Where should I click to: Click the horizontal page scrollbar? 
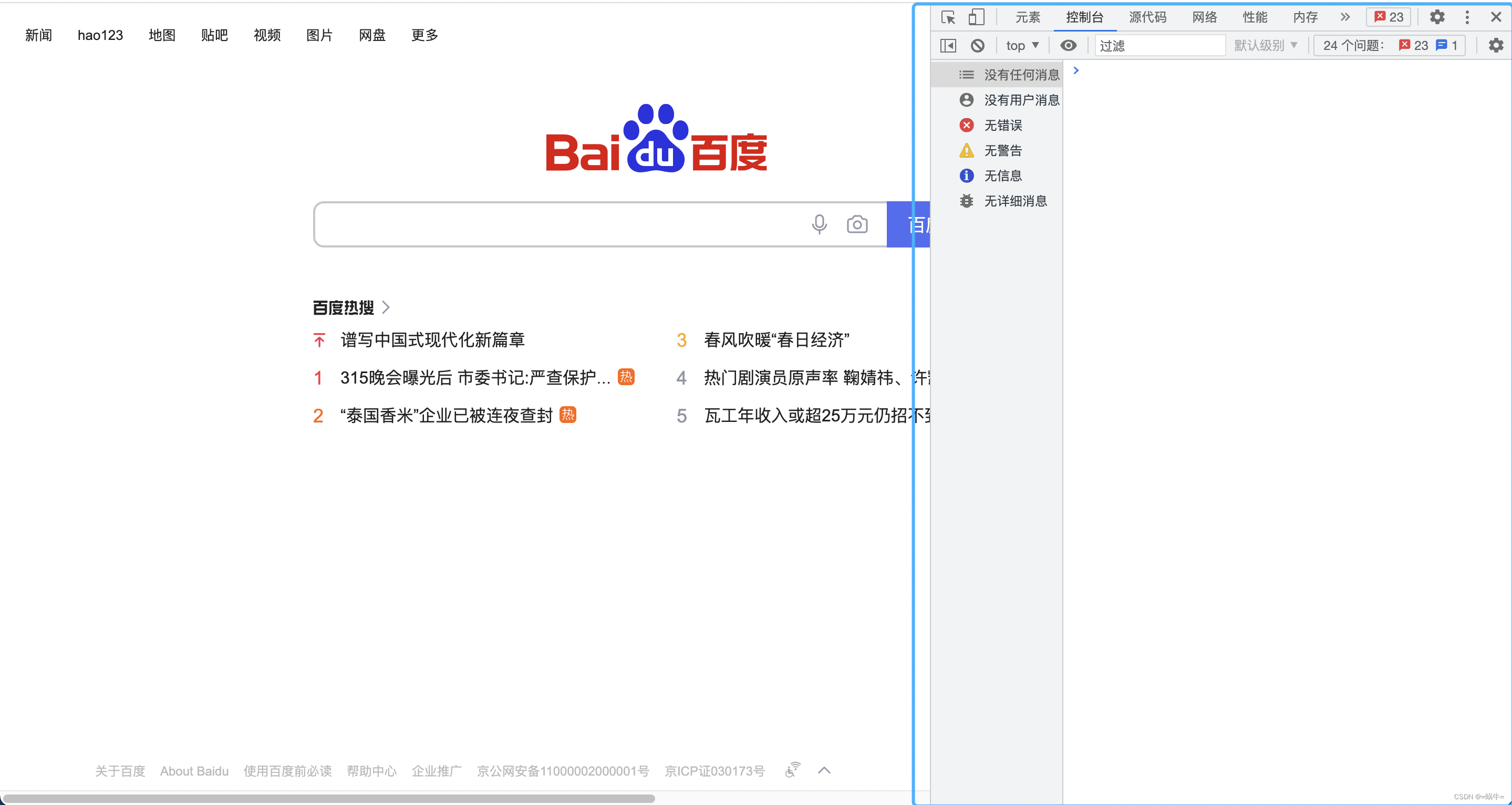pyautogui.click(x=329, y=799)
